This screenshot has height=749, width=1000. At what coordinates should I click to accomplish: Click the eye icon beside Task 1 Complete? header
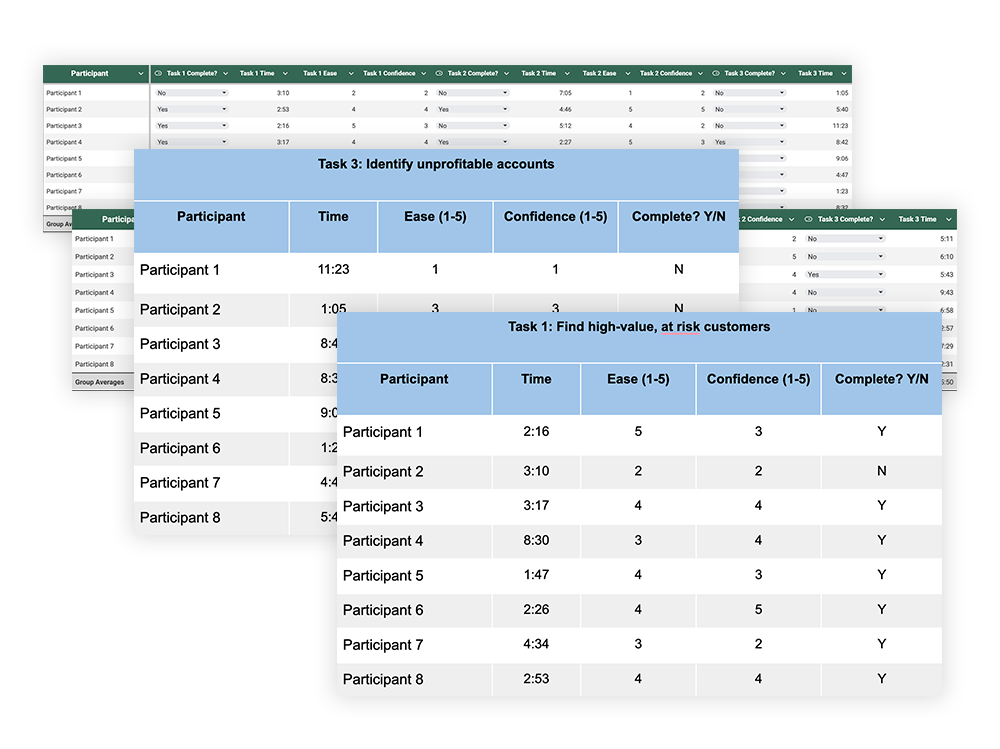pos(158,73)
